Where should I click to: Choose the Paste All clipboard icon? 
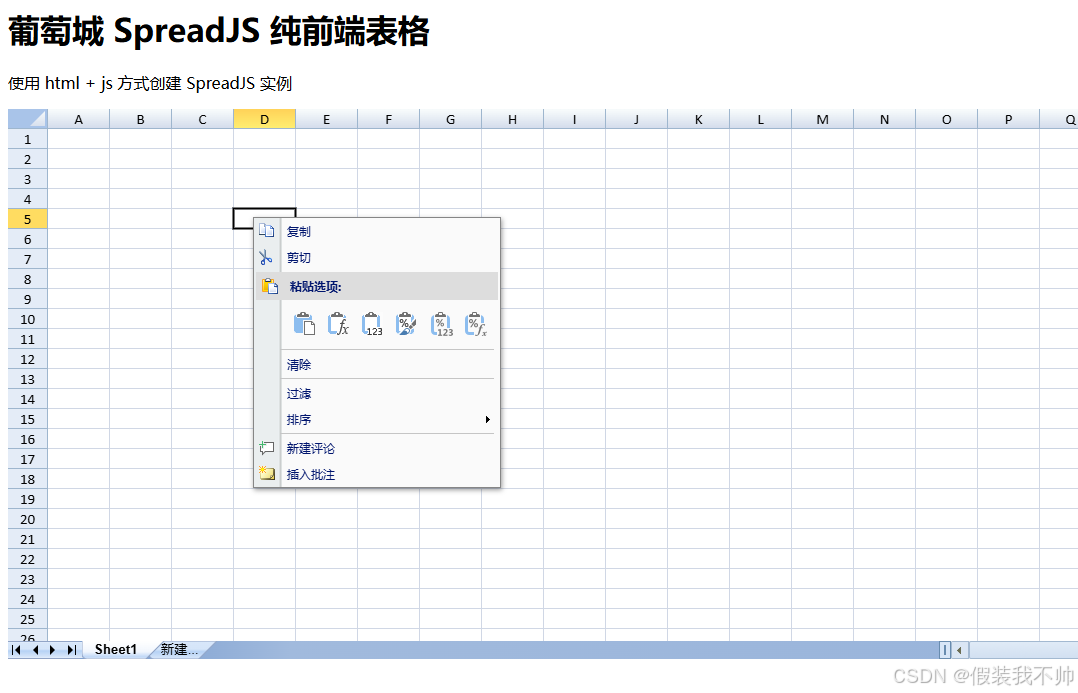tap(304, 324)
